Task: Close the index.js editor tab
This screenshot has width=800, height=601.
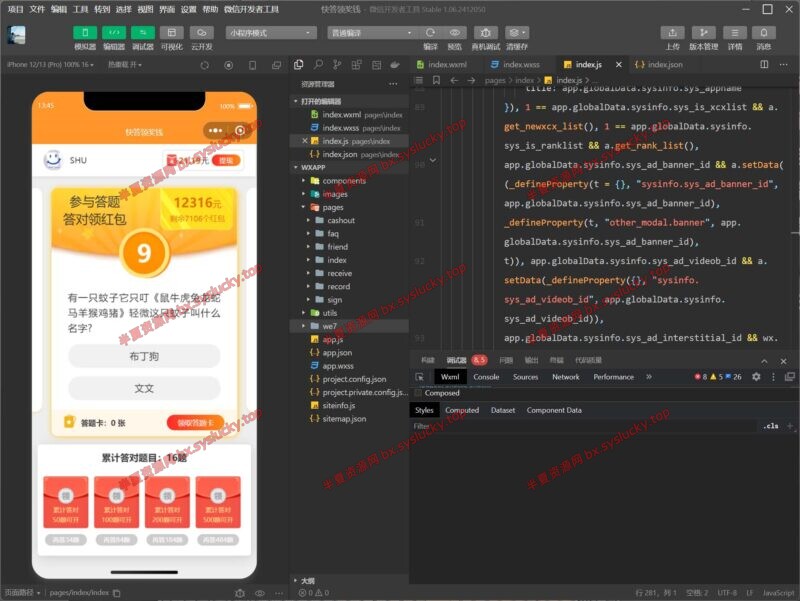Action: [618, 65]
